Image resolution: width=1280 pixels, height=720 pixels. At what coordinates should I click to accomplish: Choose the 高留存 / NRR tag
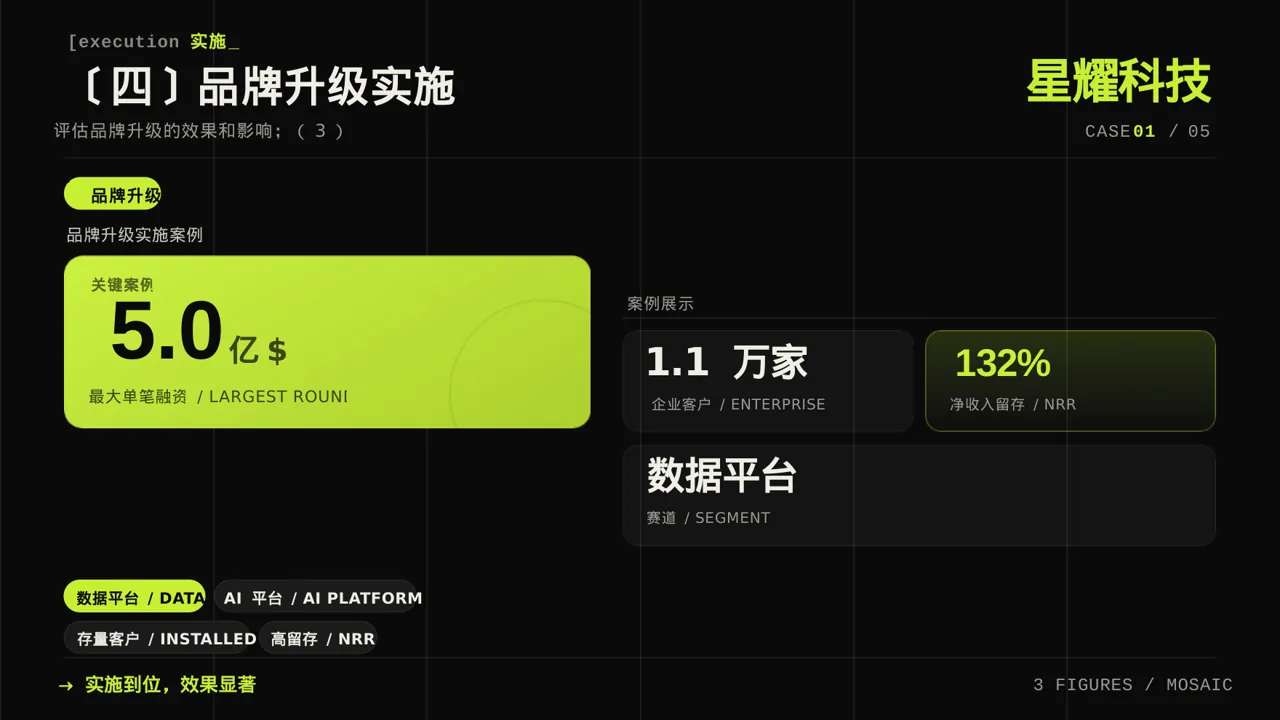click(318, 638)
